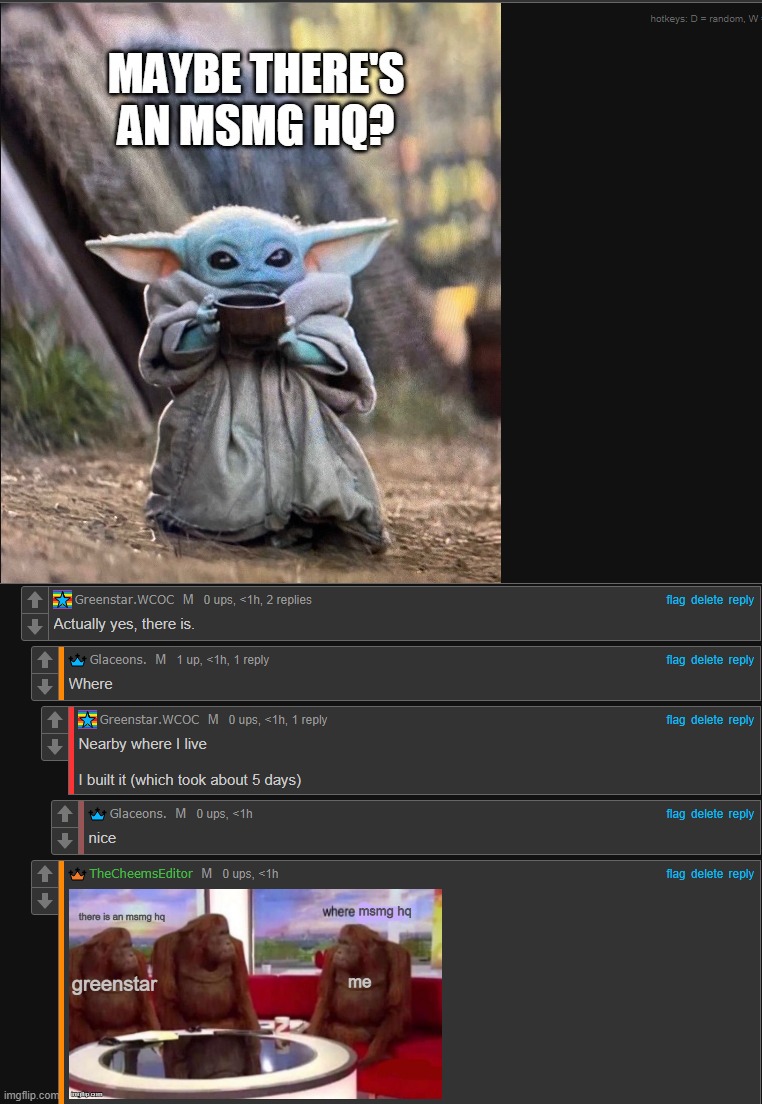Select the comment text "nice"
This screenshot has width=762, height=1104.
coord(102,838)
